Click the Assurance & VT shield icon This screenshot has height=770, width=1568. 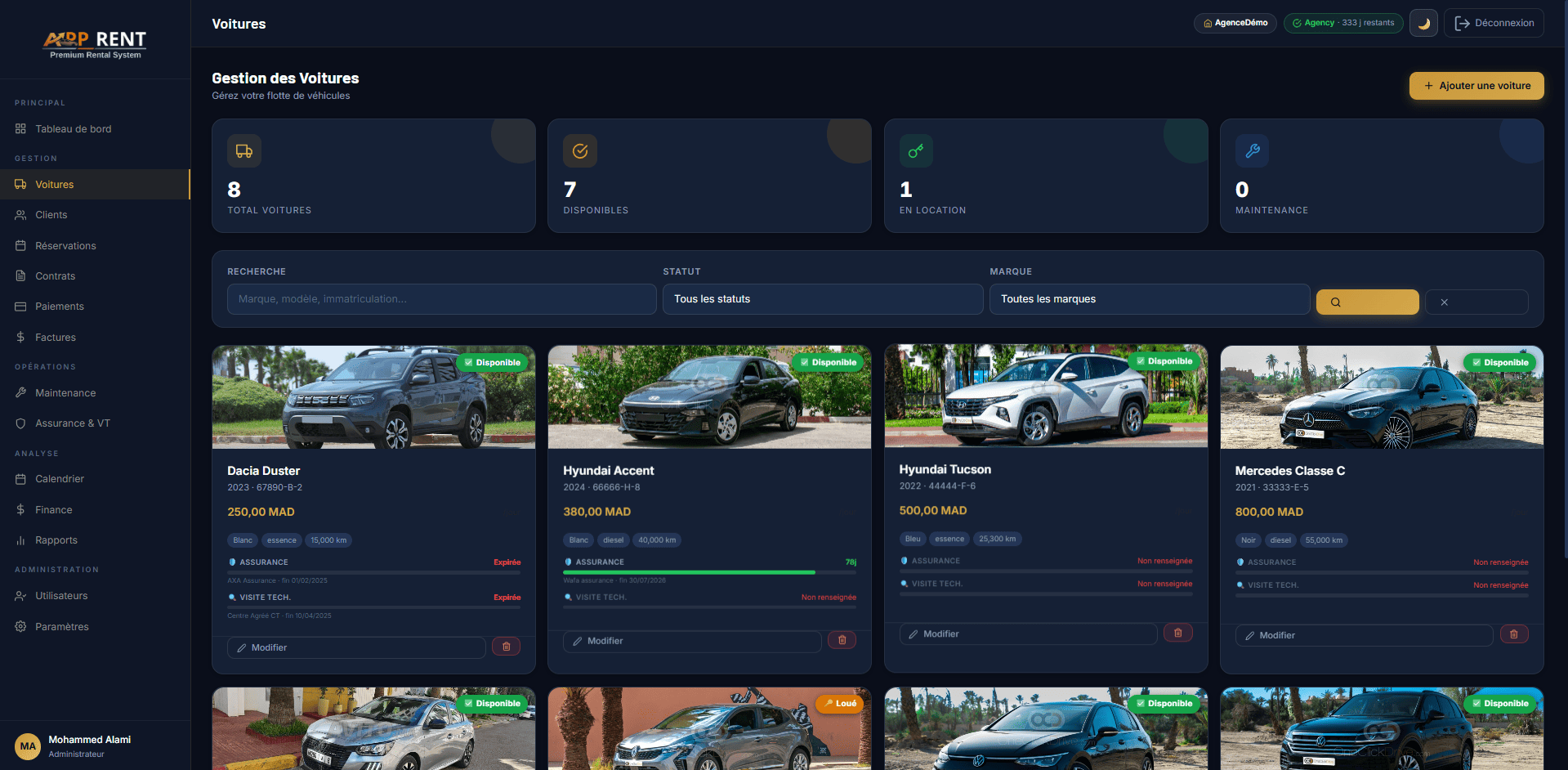pyautogui.click(x=20, y=423)
